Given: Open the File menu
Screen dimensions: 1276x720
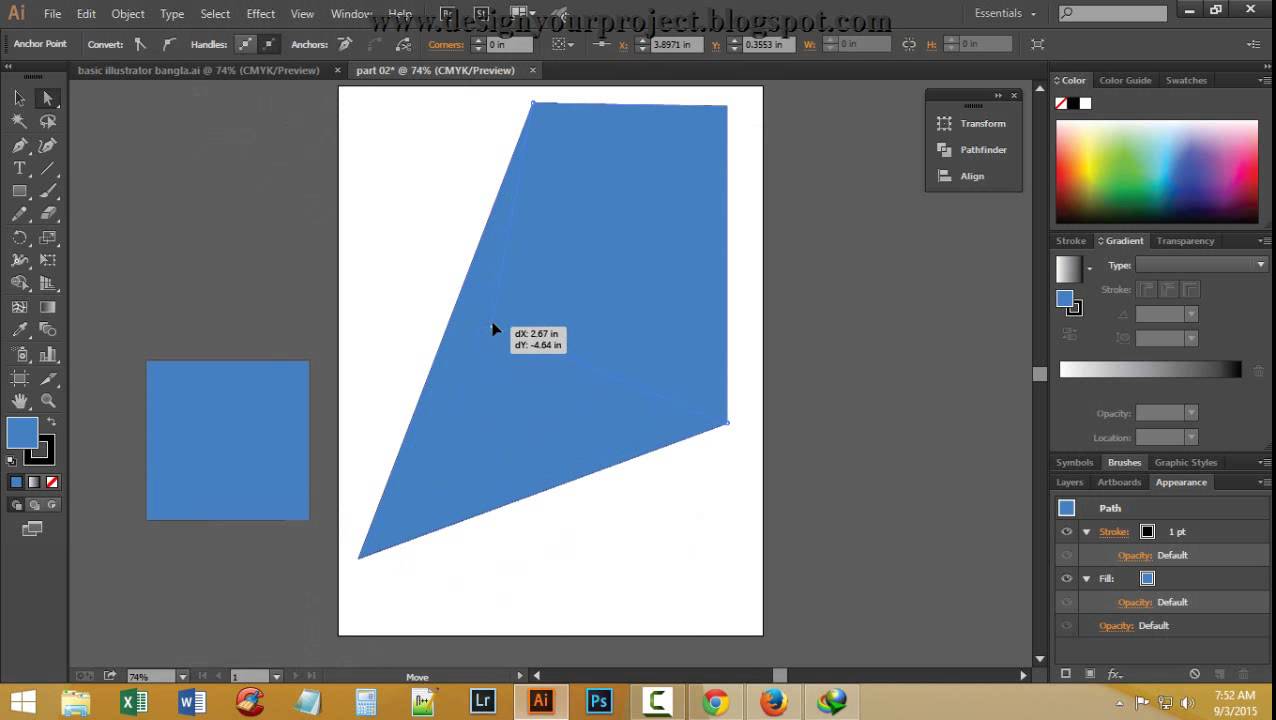Looking at the screenshot, I should pyautogui.click(x=52, y=14).
